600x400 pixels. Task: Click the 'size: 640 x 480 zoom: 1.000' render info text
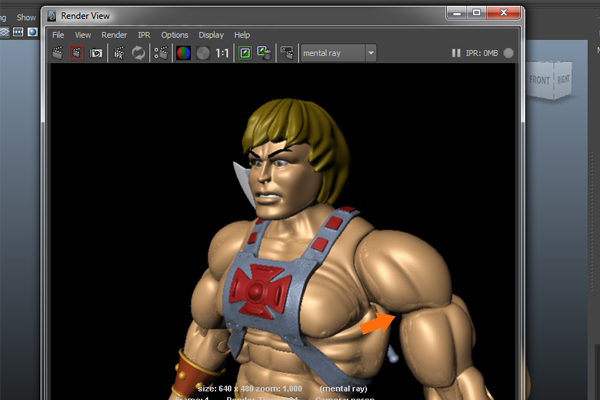[x=250, y=389]
